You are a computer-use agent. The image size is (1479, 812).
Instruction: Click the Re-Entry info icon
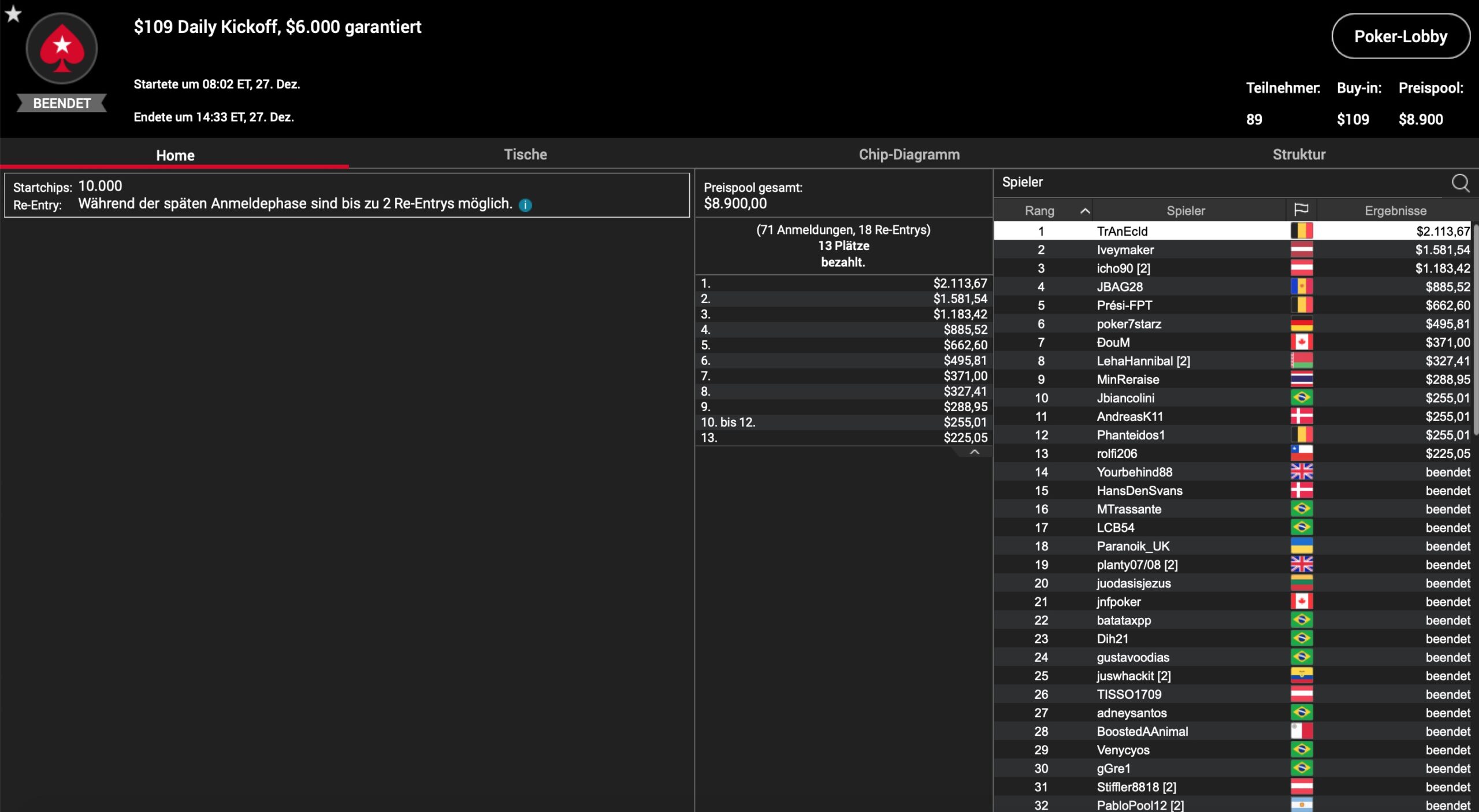click(525, 205)
